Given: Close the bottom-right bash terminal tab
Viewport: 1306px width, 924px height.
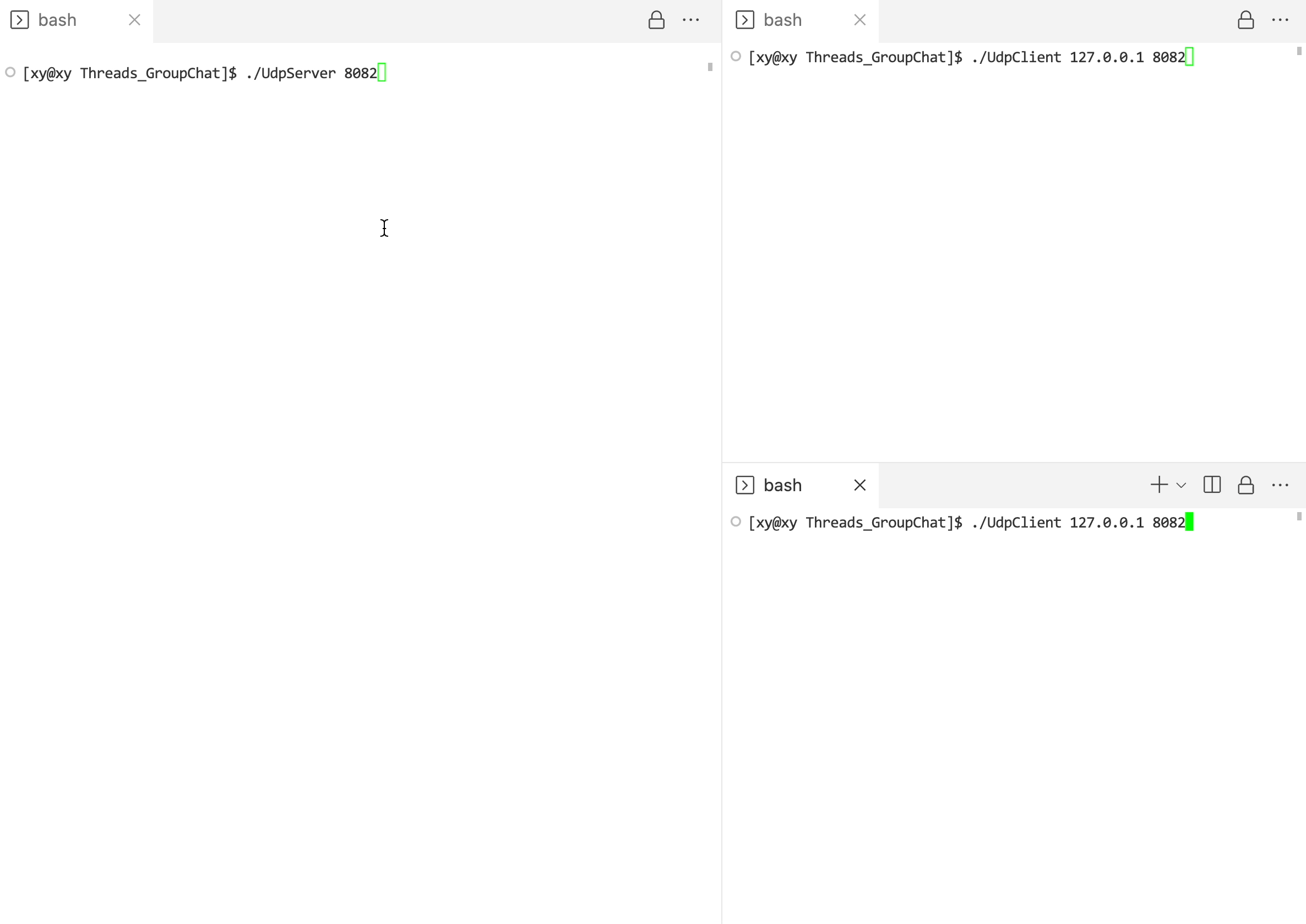Looking at the screenshot, I should click(860, 485).
